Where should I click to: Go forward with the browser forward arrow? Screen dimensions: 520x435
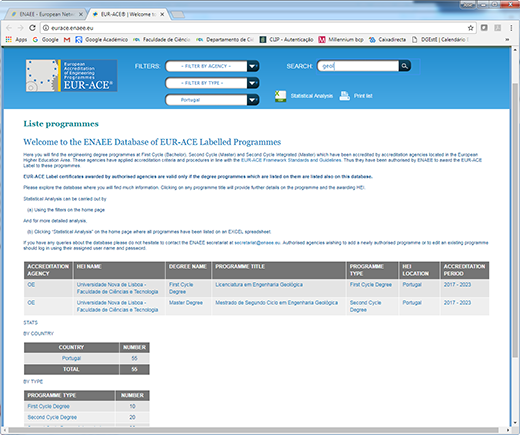(20, 28)
